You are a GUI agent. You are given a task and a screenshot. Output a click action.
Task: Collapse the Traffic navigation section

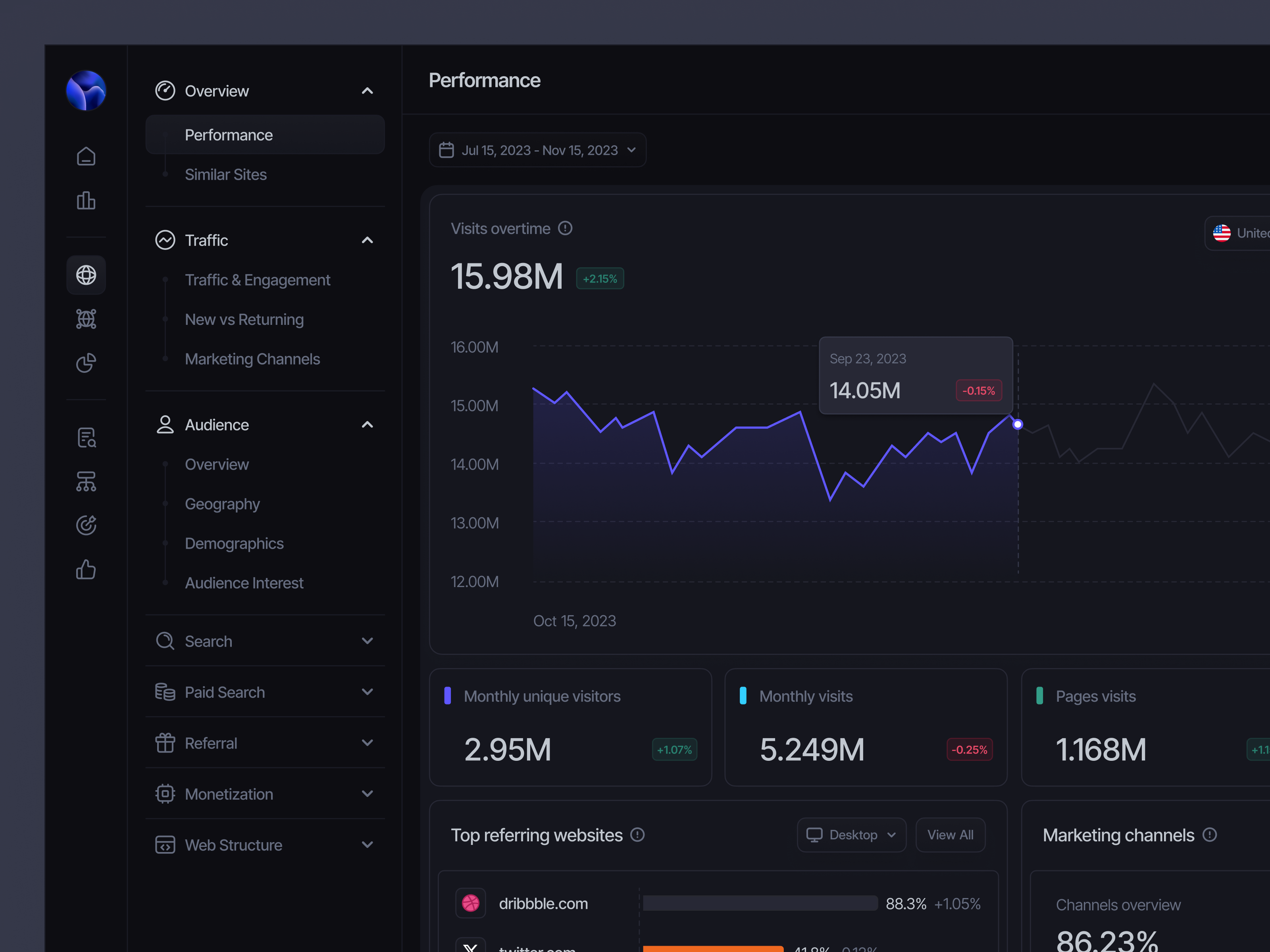point(368,240)
